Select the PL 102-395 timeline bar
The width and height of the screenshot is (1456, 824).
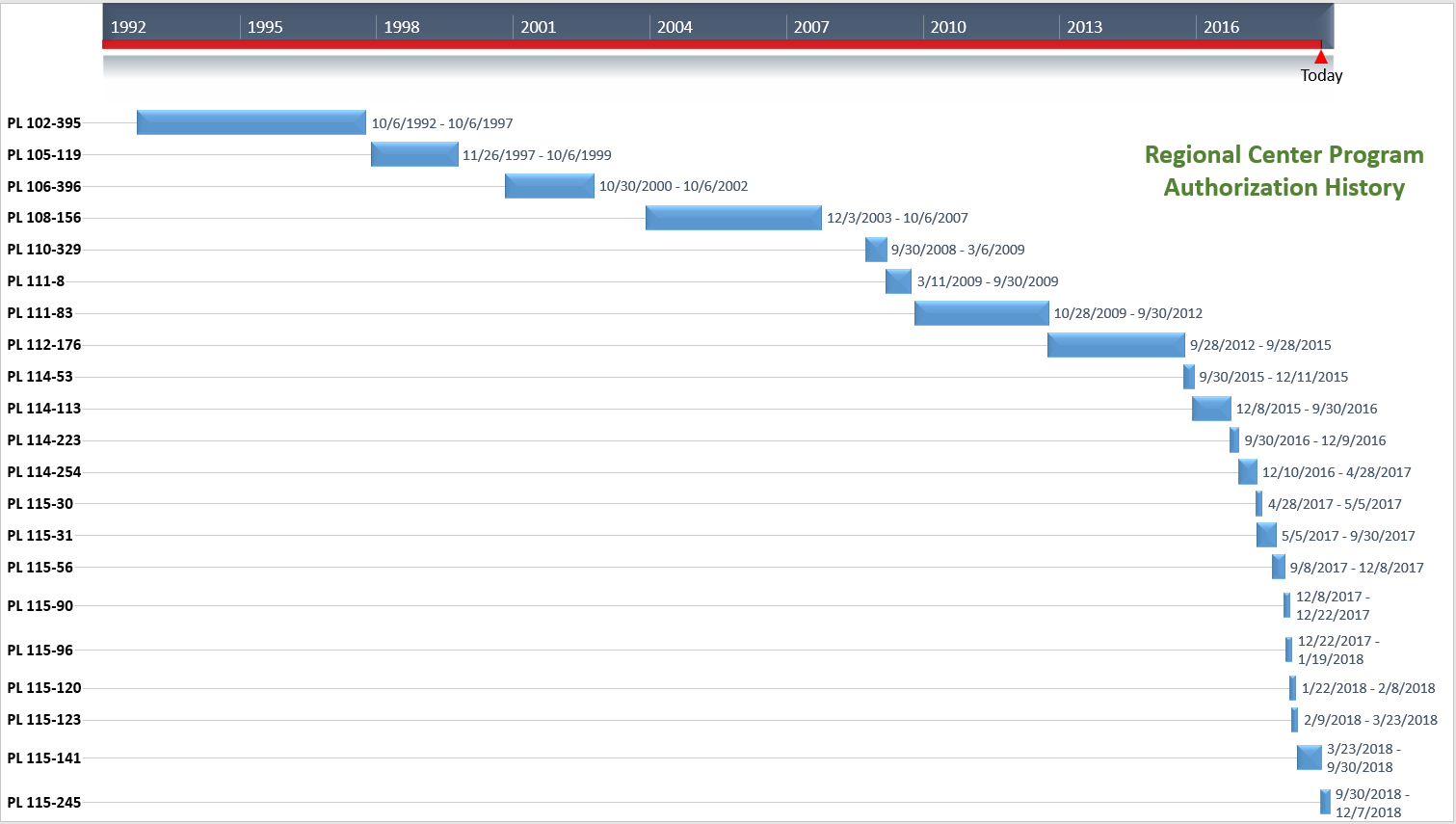click(x=251, y=122)
